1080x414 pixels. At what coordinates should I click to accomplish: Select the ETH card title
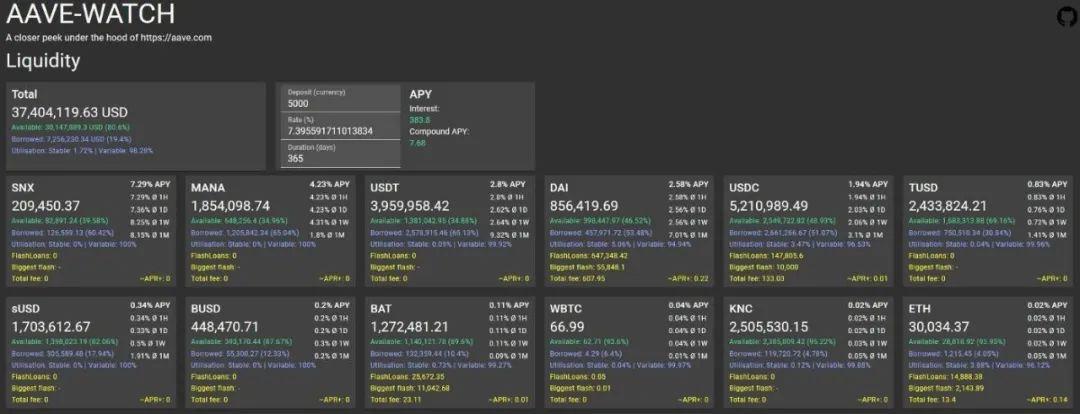click(x=920, y=309)
